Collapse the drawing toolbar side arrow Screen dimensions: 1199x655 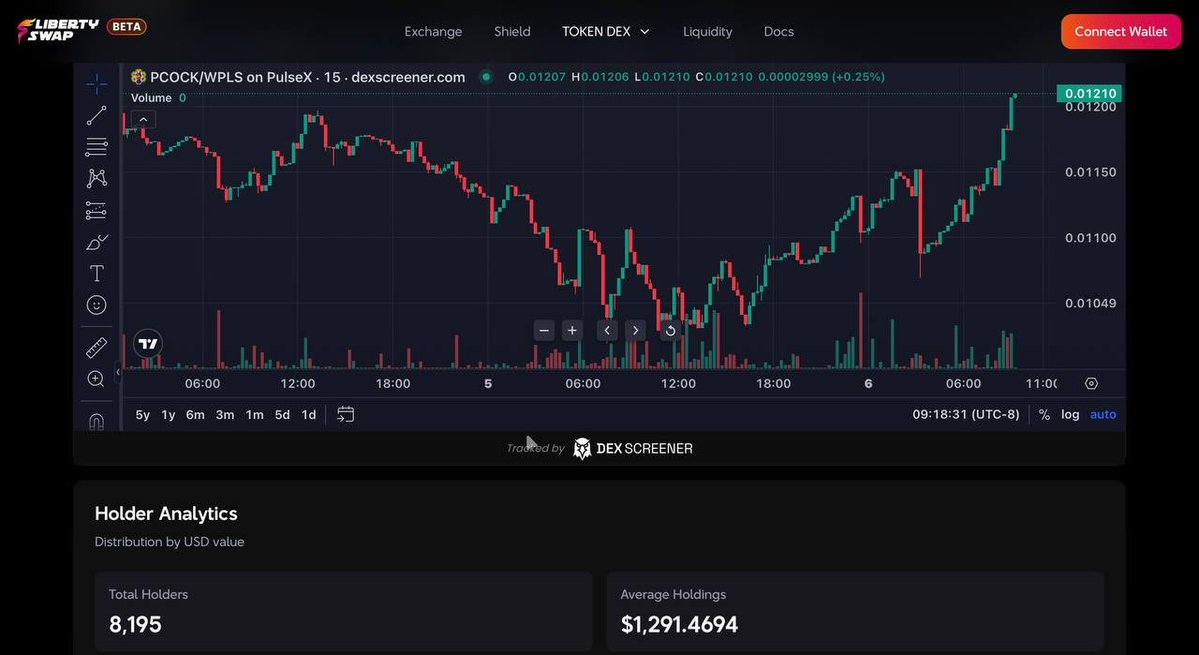point(118,372)
